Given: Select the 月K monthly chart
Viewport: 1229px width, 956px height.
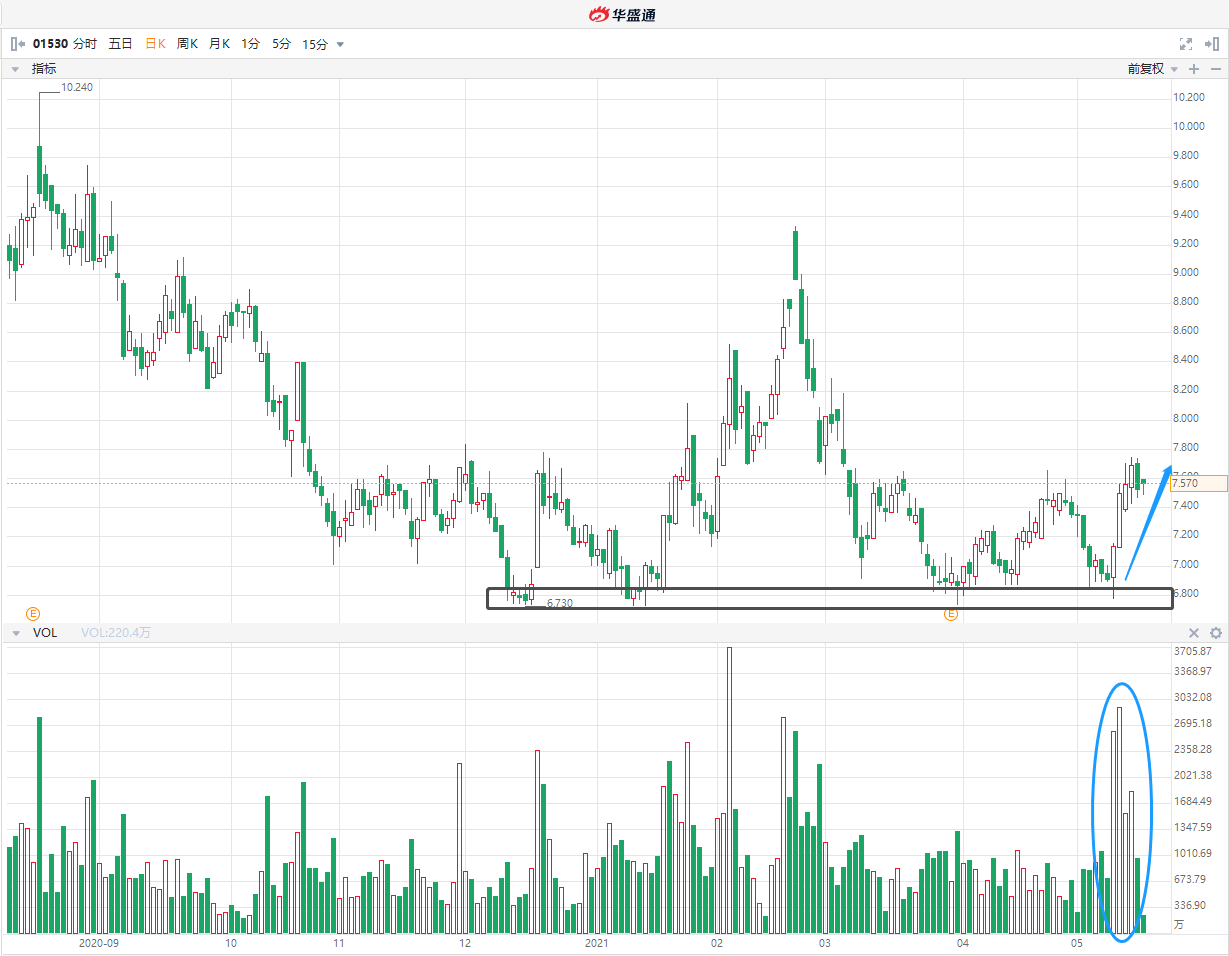Looking at the screenshot, I should [x=219, y=44].
